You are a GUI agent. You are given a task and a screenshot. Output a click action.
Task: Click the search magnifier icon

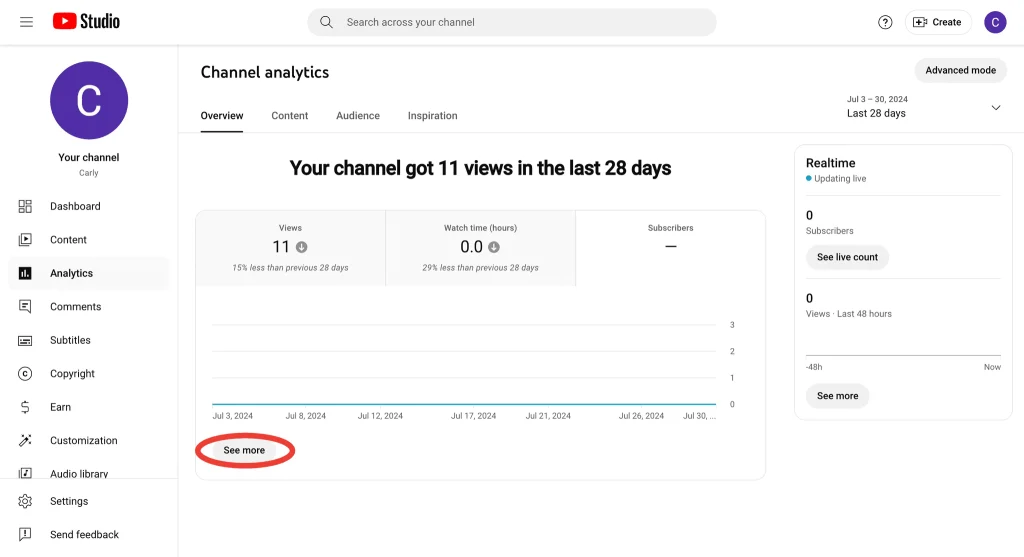(x=326, y=22)
